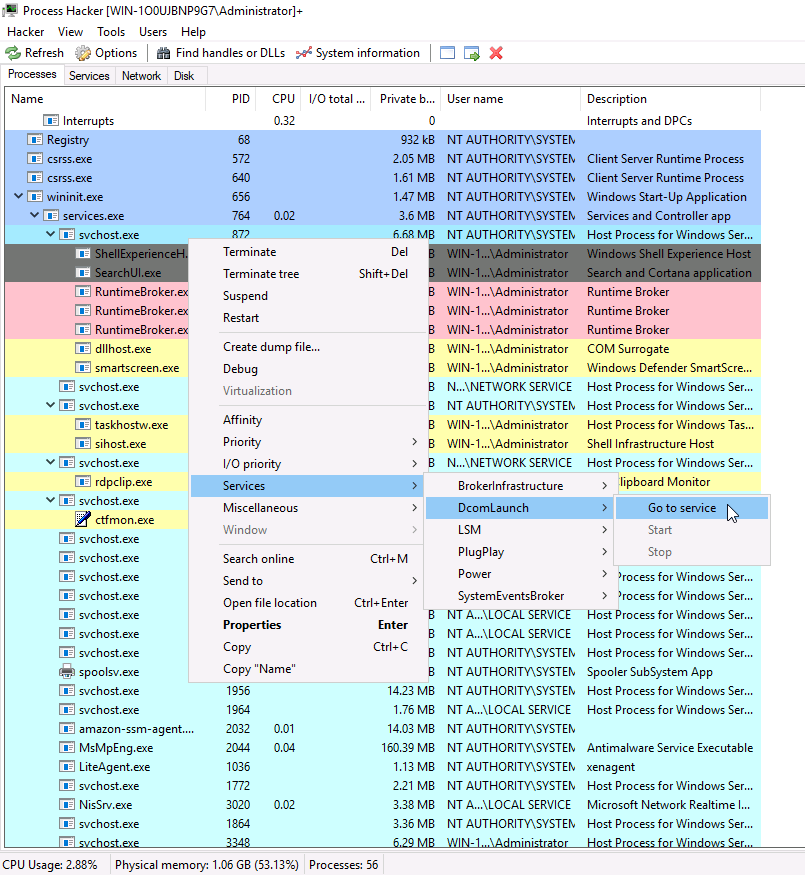Click the LiteAgent.exe process icon
Viewport: 805px width, 875px height.
coord(67,767)
